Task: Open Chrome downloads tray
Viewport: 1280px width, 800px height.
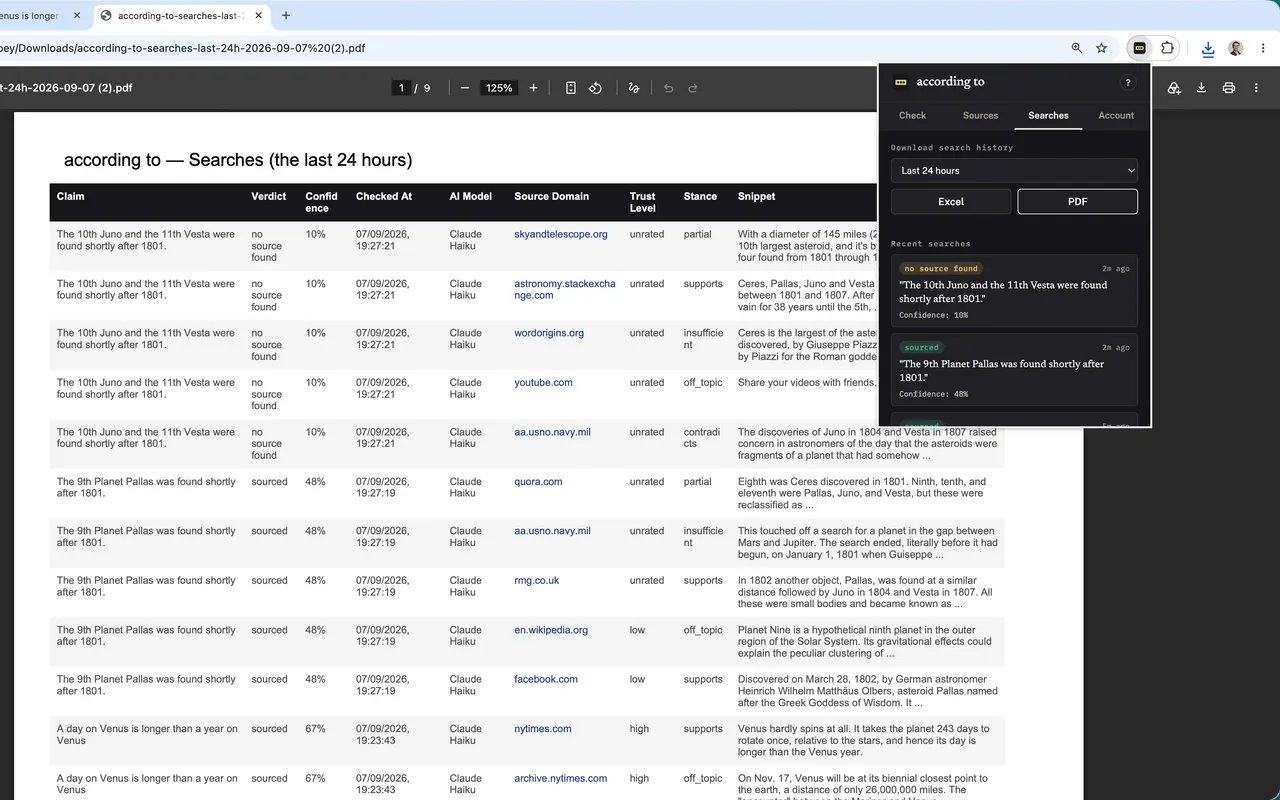Action: [x=1208, y=48]
